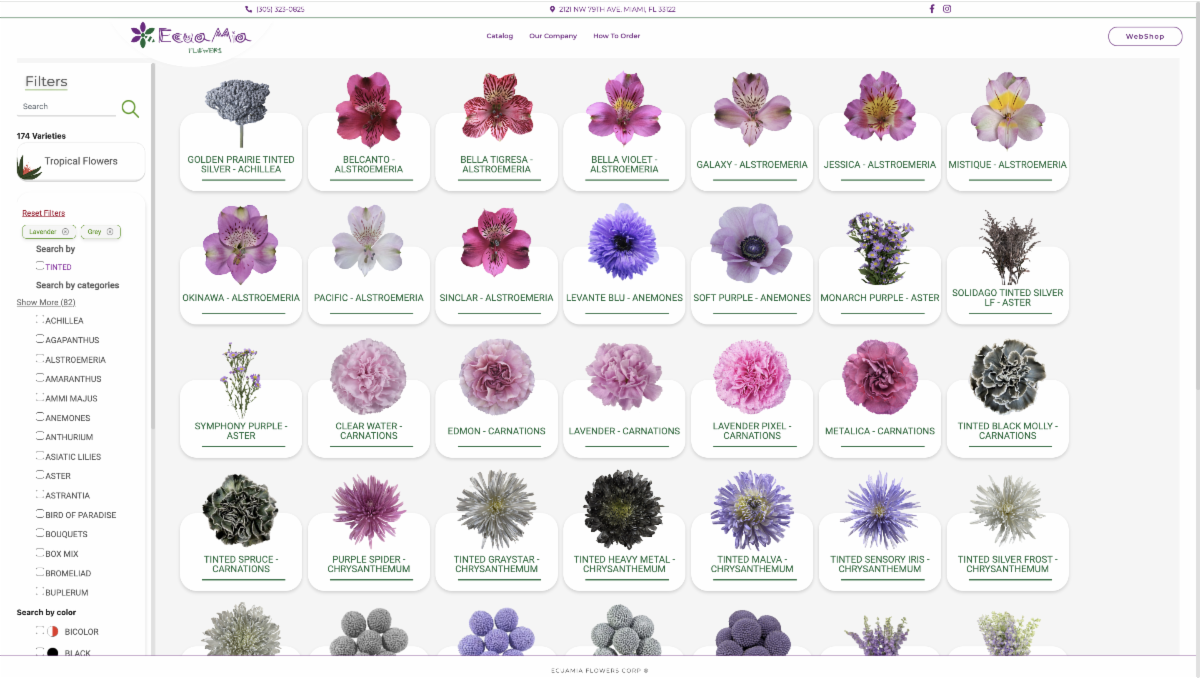Open the Tropical Flowers category card

tap(80, 162)
